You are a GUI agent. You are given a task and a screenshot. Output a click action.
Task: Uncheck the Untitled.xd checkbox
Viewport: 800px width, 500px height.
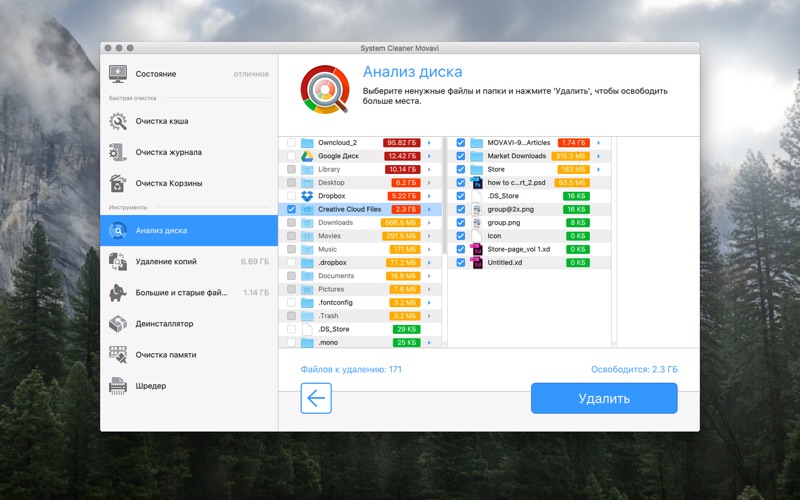coord(461,263)
